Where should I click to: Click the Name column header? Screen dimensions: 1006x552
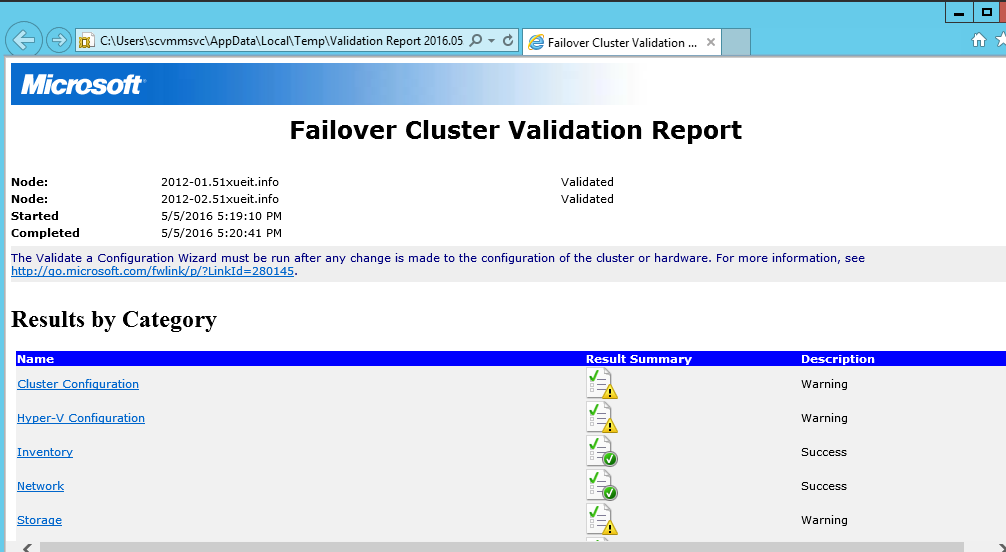pyautogui.click(x=35, y=359)
